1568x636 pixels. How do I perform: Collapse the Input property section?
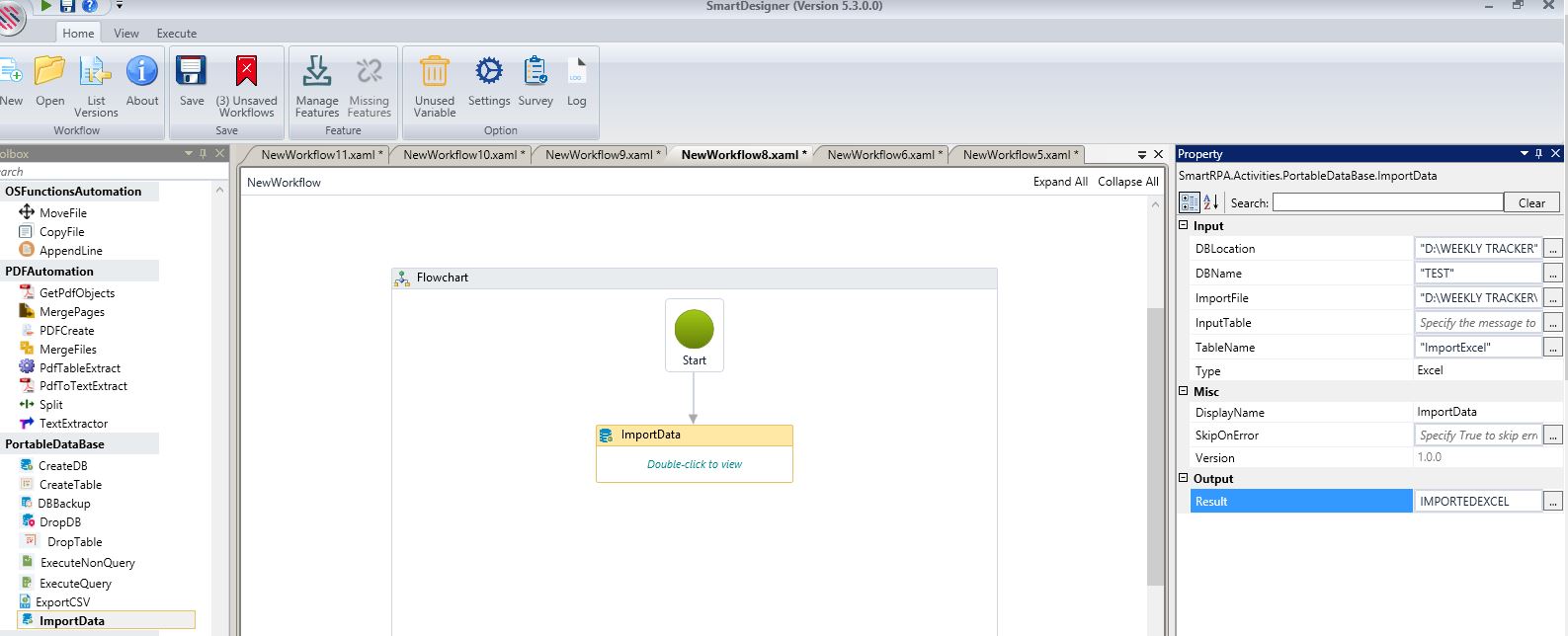(1184, 226)
